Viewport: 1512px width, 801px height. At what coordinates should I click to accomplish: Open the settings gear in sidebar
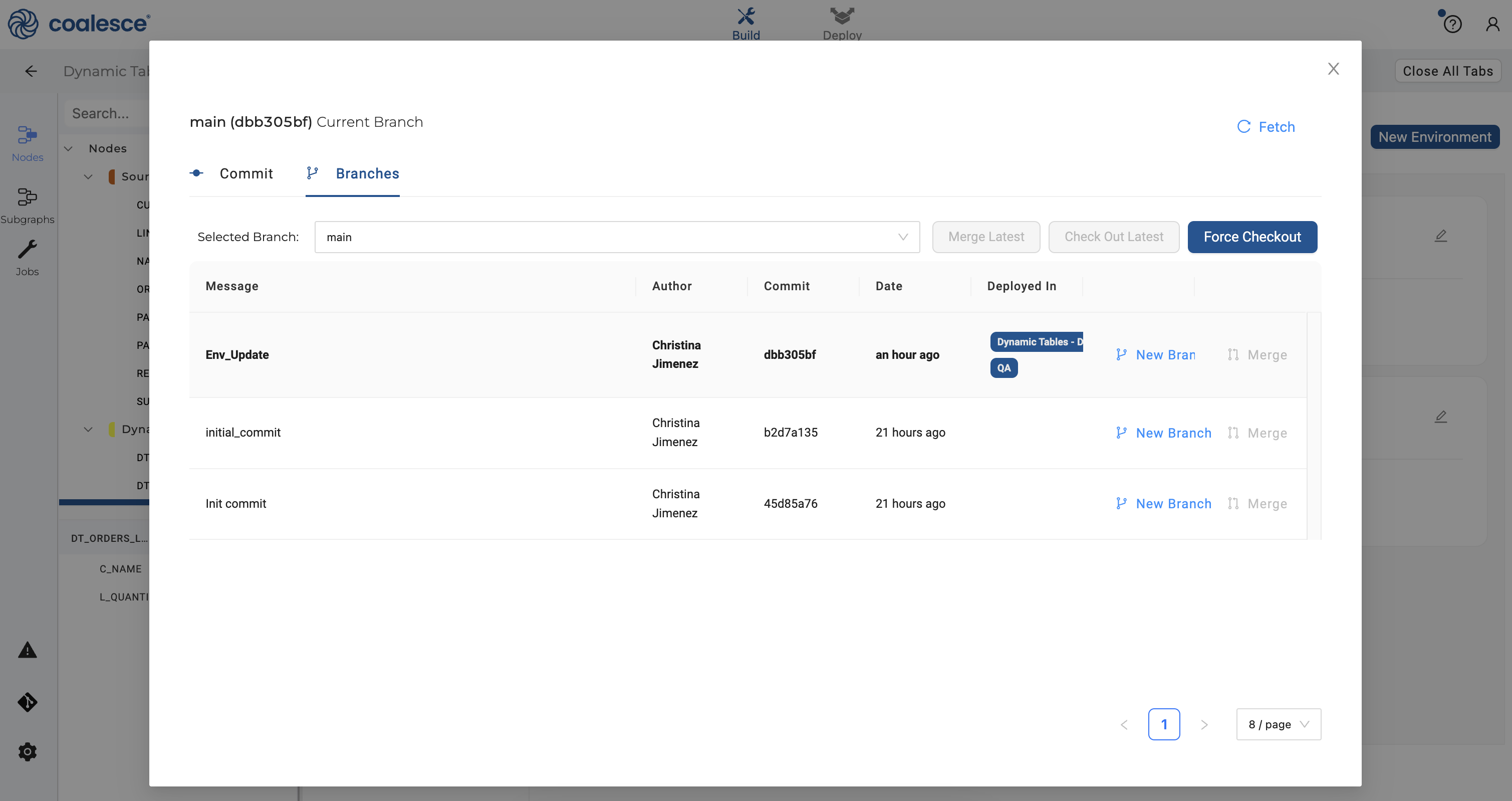pyautogui.click(x=27, y=752)
